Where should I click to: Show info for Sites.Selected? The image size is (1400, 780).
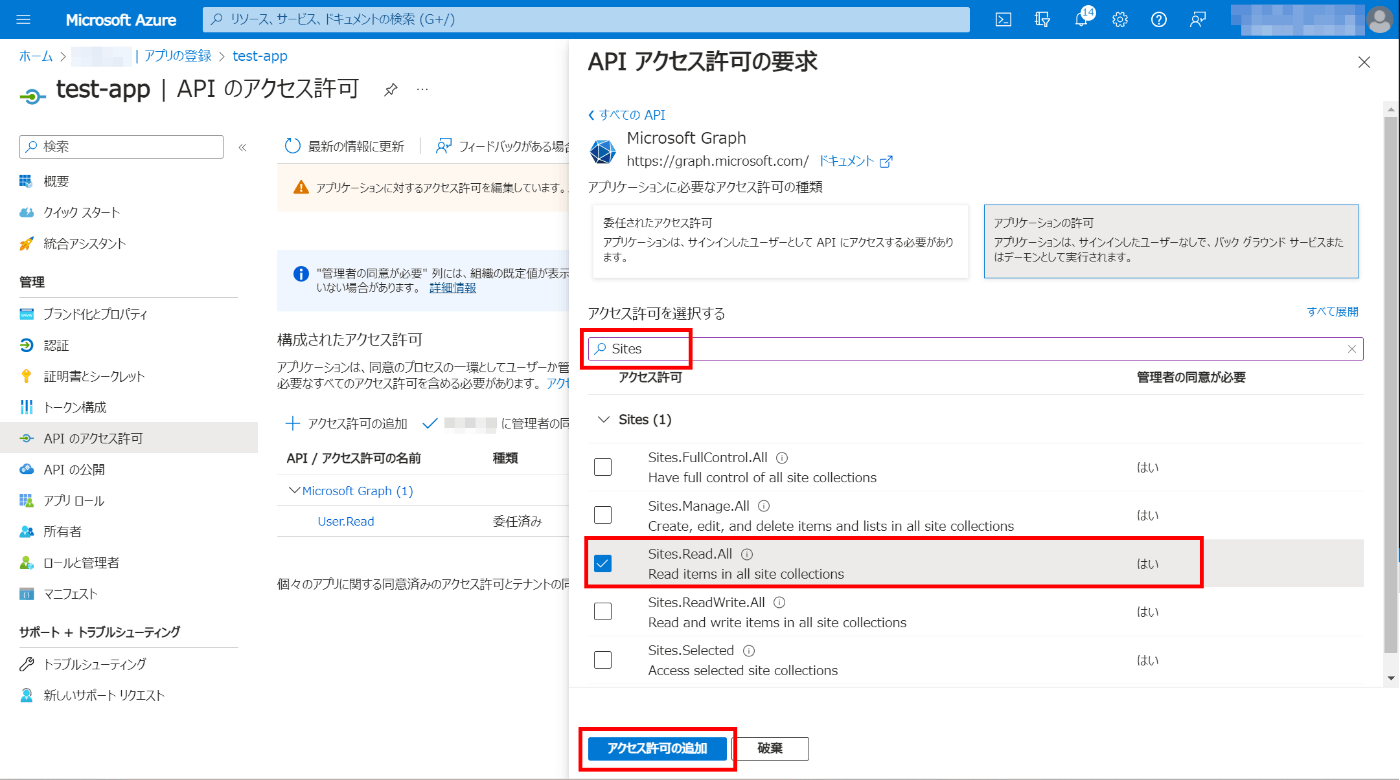click(749, 650)
